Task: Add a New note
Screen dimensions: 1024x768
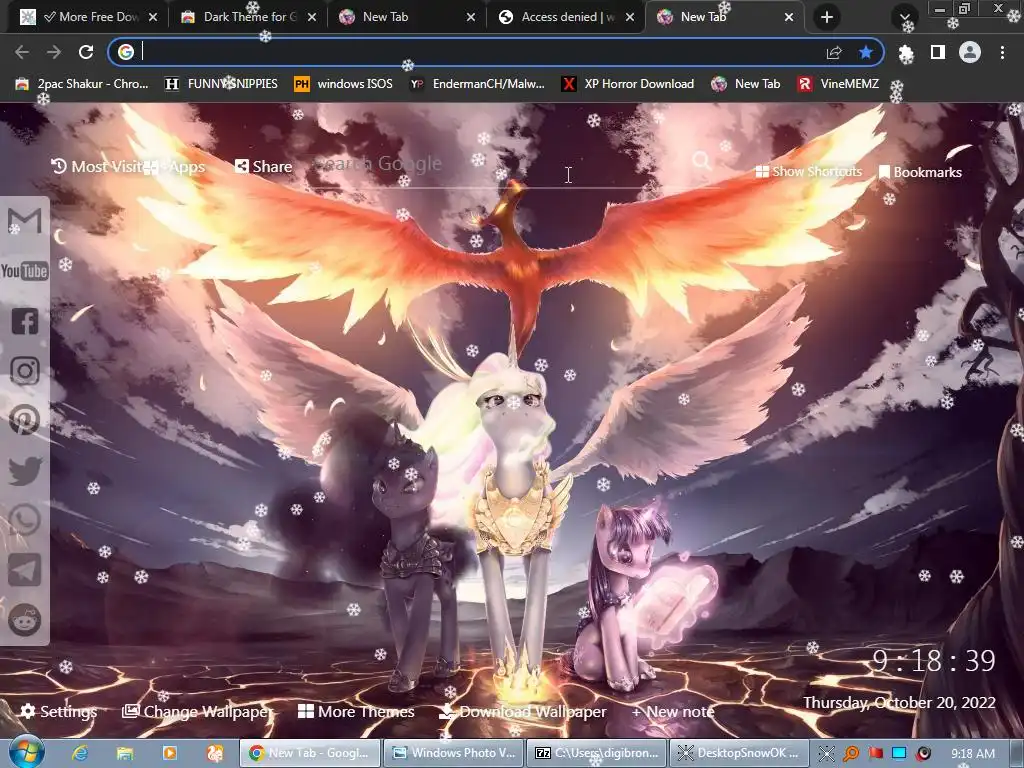Action: click(x=673, y=711)
